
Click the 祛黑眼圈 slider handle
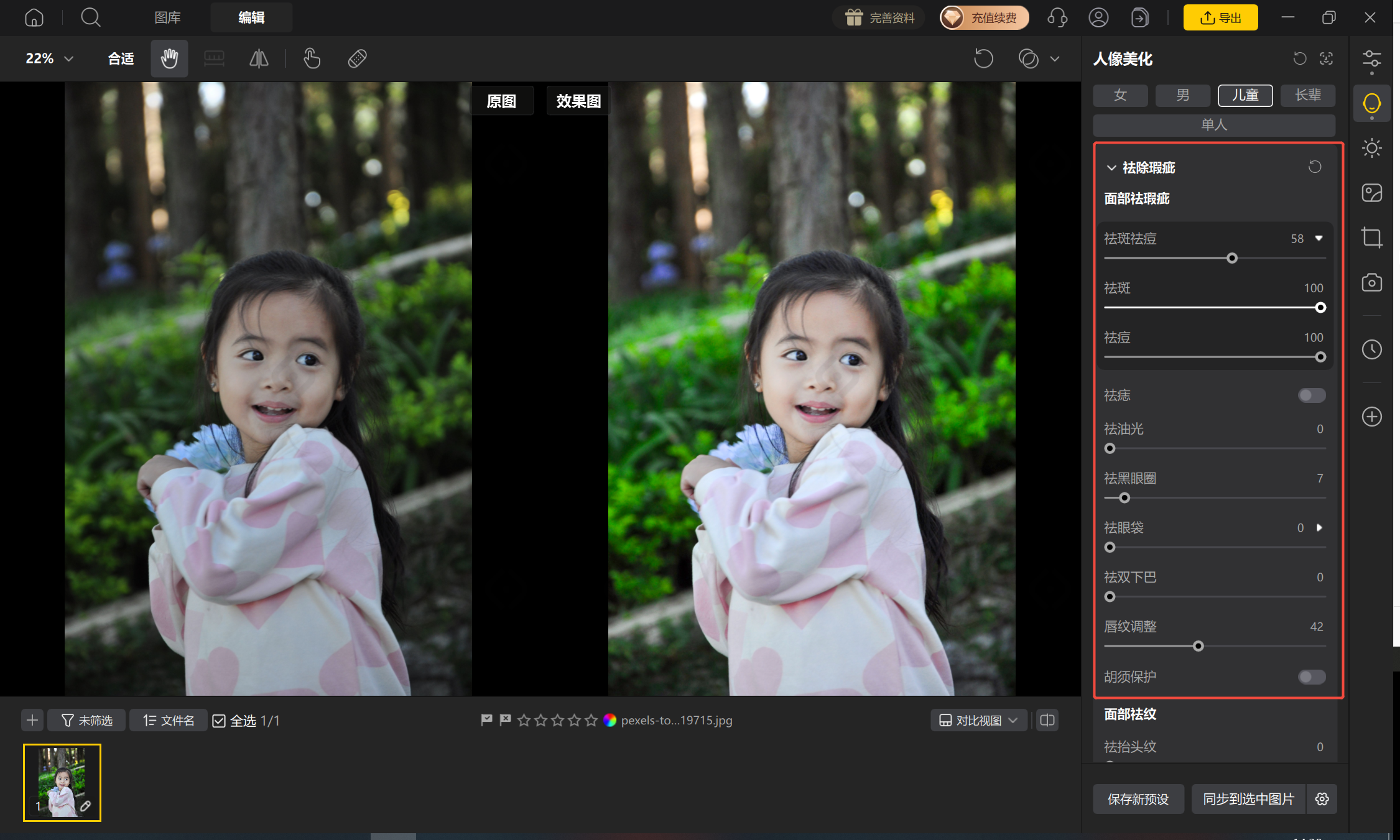click(1124, 498)
